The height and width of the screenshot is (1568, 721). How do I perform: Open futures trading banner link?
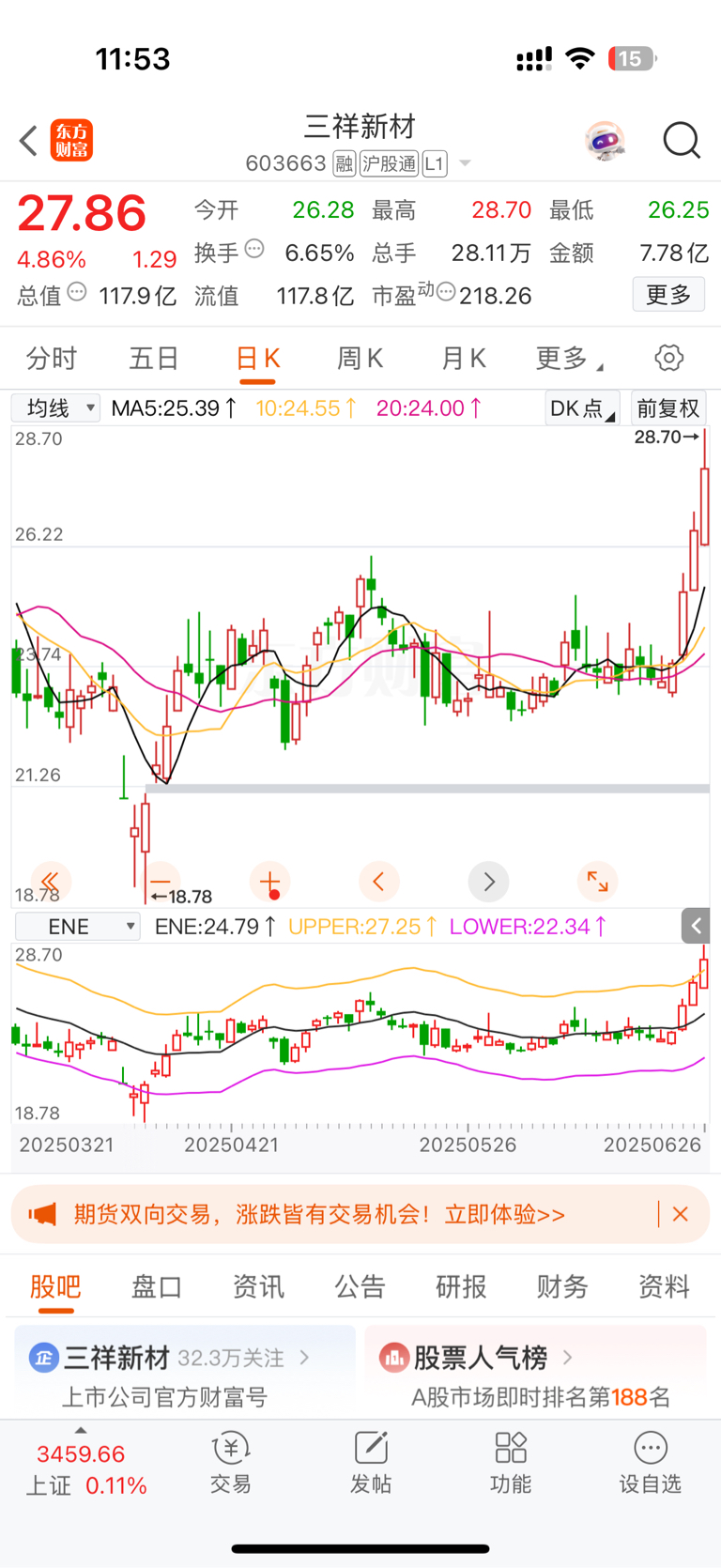point(319,1214)
